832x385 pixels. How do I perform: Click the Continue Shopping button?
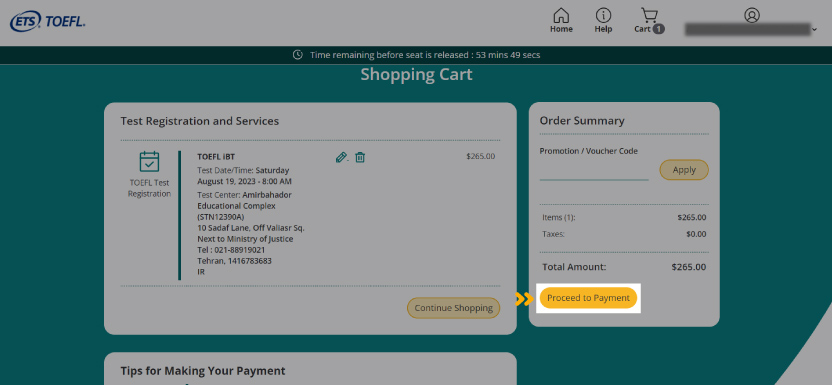coord(454,308)
